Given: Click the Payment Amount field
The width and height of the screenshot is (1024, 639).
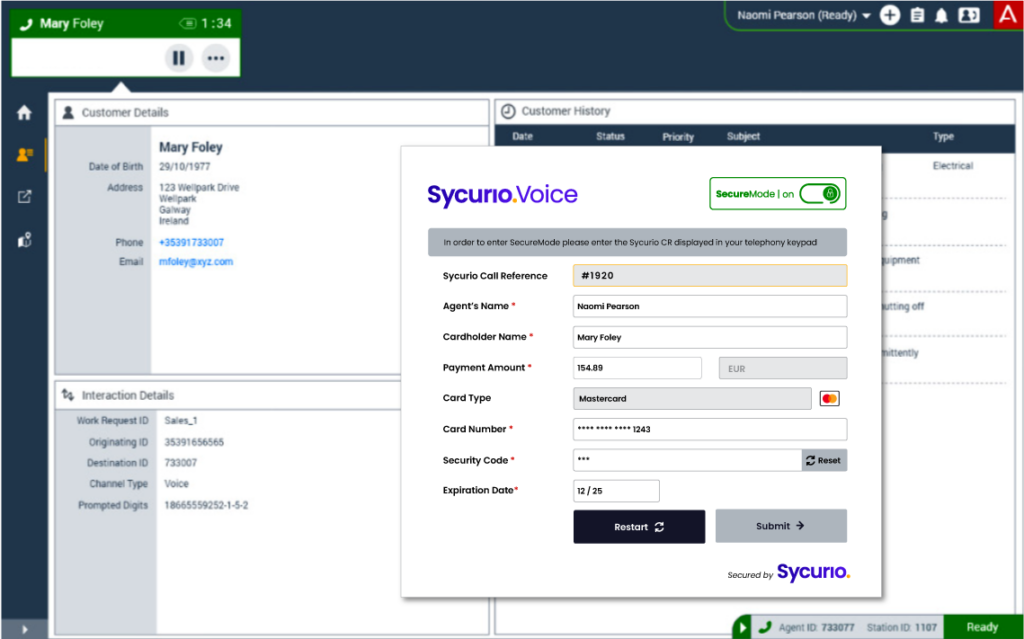Looking at the screenshot, I should point(637,368).
